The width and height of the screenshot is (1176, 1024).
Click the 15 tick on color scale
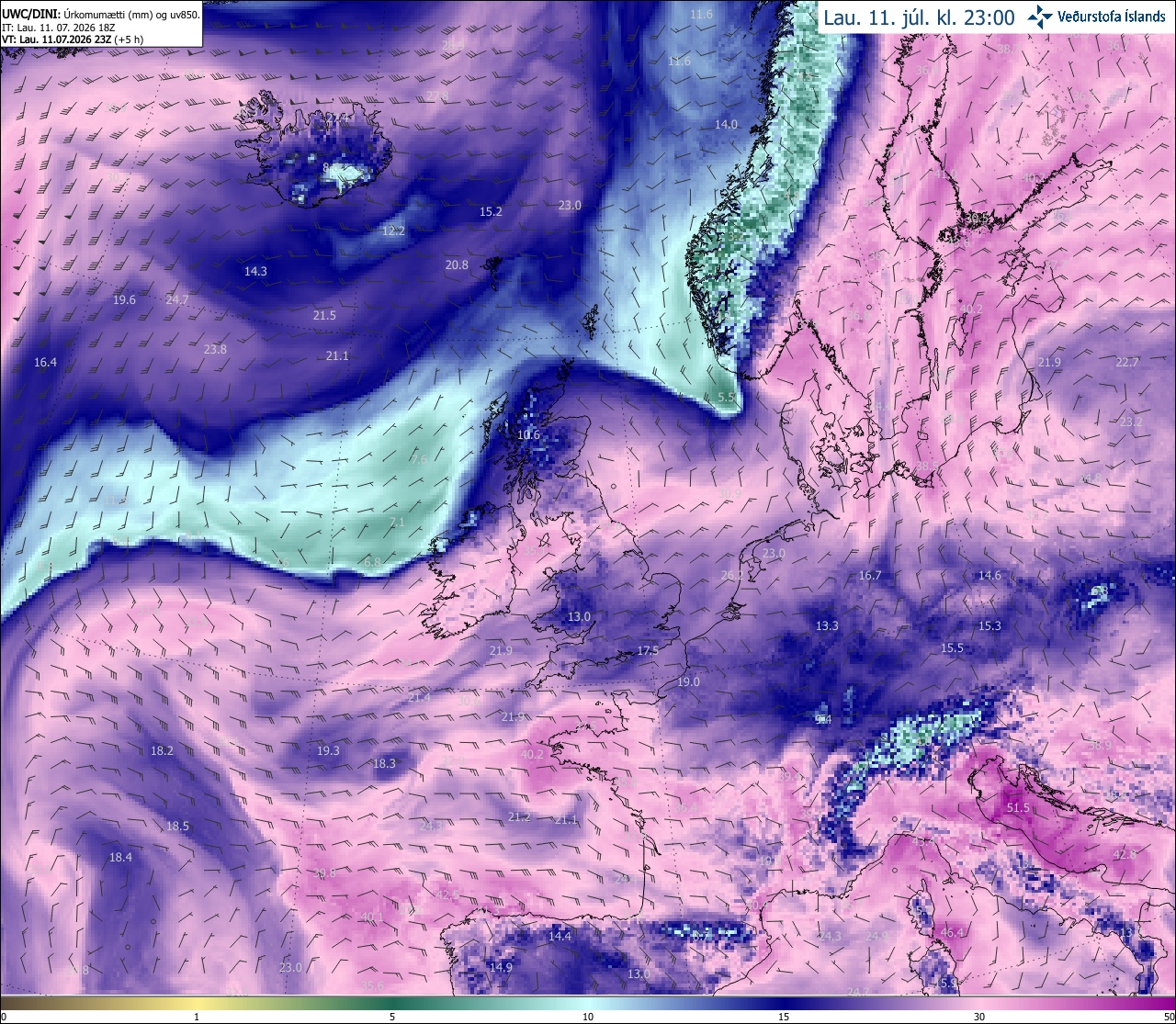click(784, 1017)
